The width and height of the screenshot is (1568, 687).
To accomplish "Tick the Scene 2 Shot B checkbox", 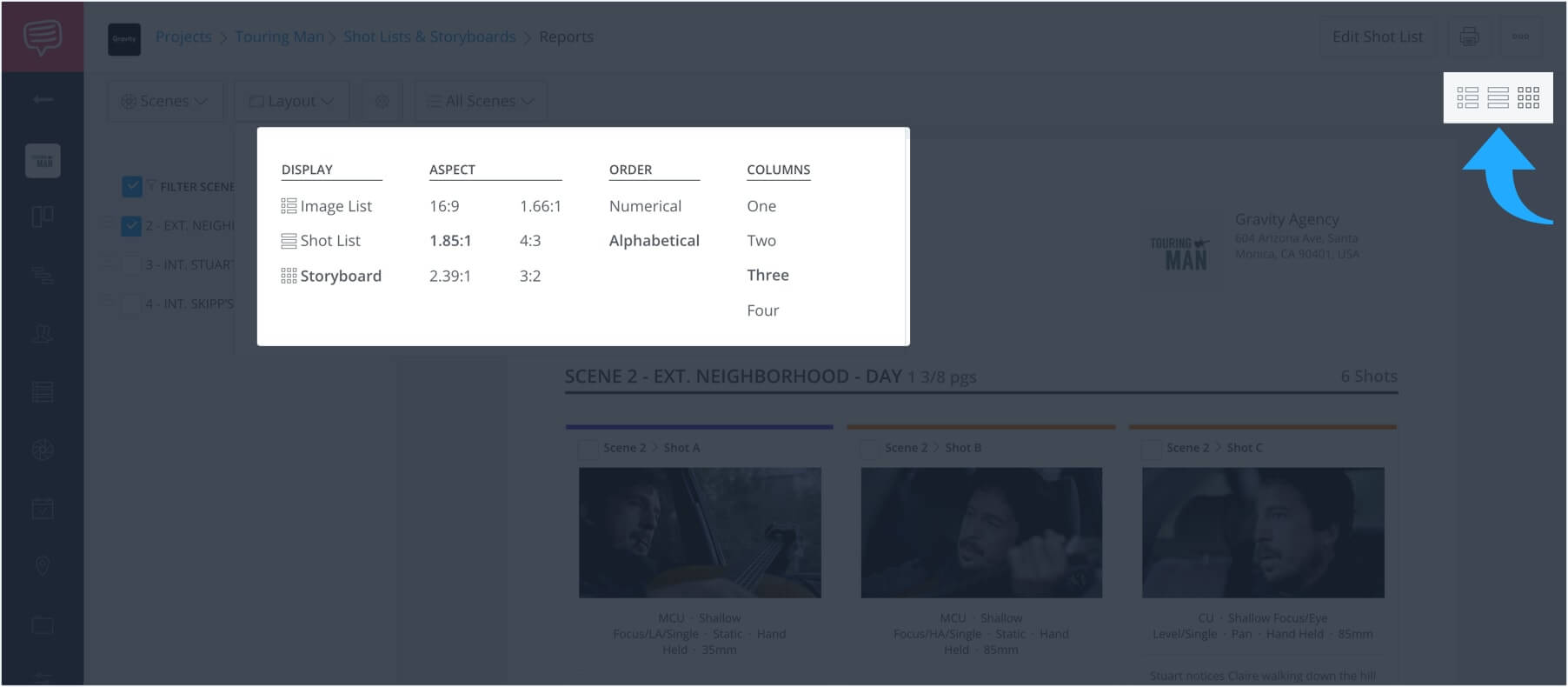I will [x=869, y=449].
